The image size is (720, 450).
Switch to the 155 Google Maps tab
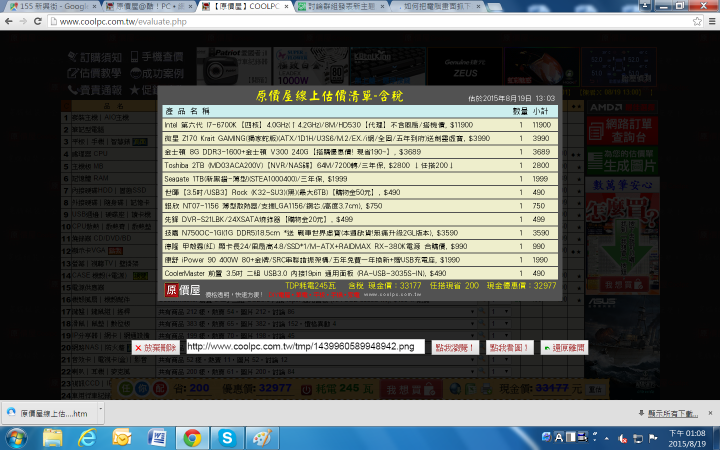(x=51, y=6)
